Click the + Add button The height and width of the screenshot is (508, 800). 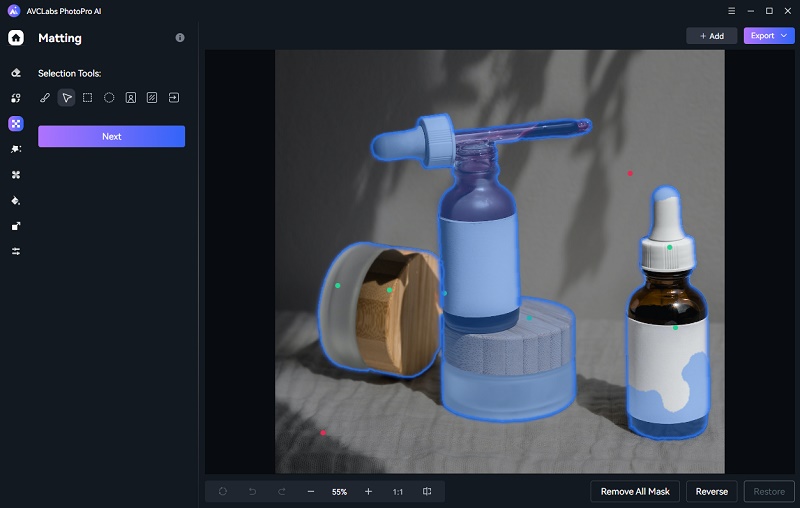pos(712,36)
